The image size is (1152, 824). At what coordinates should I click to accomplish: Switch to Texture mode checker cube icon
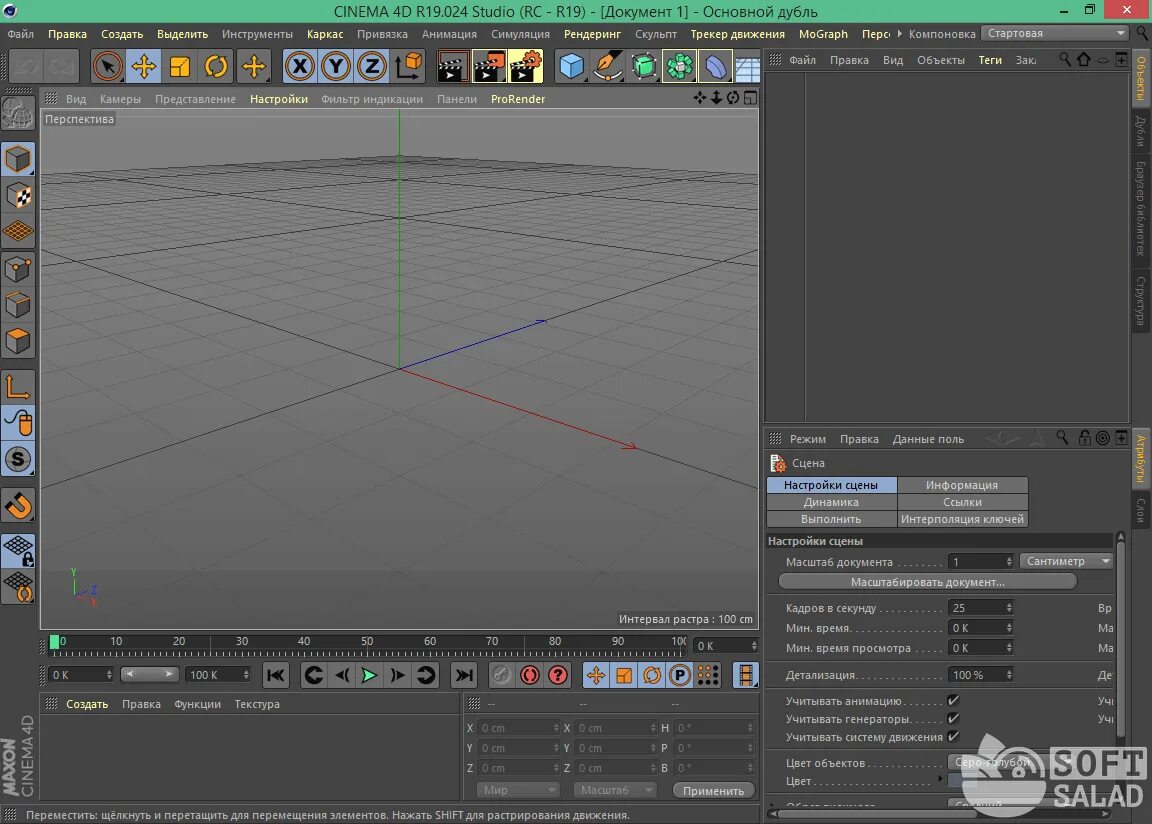pos(18,195)
